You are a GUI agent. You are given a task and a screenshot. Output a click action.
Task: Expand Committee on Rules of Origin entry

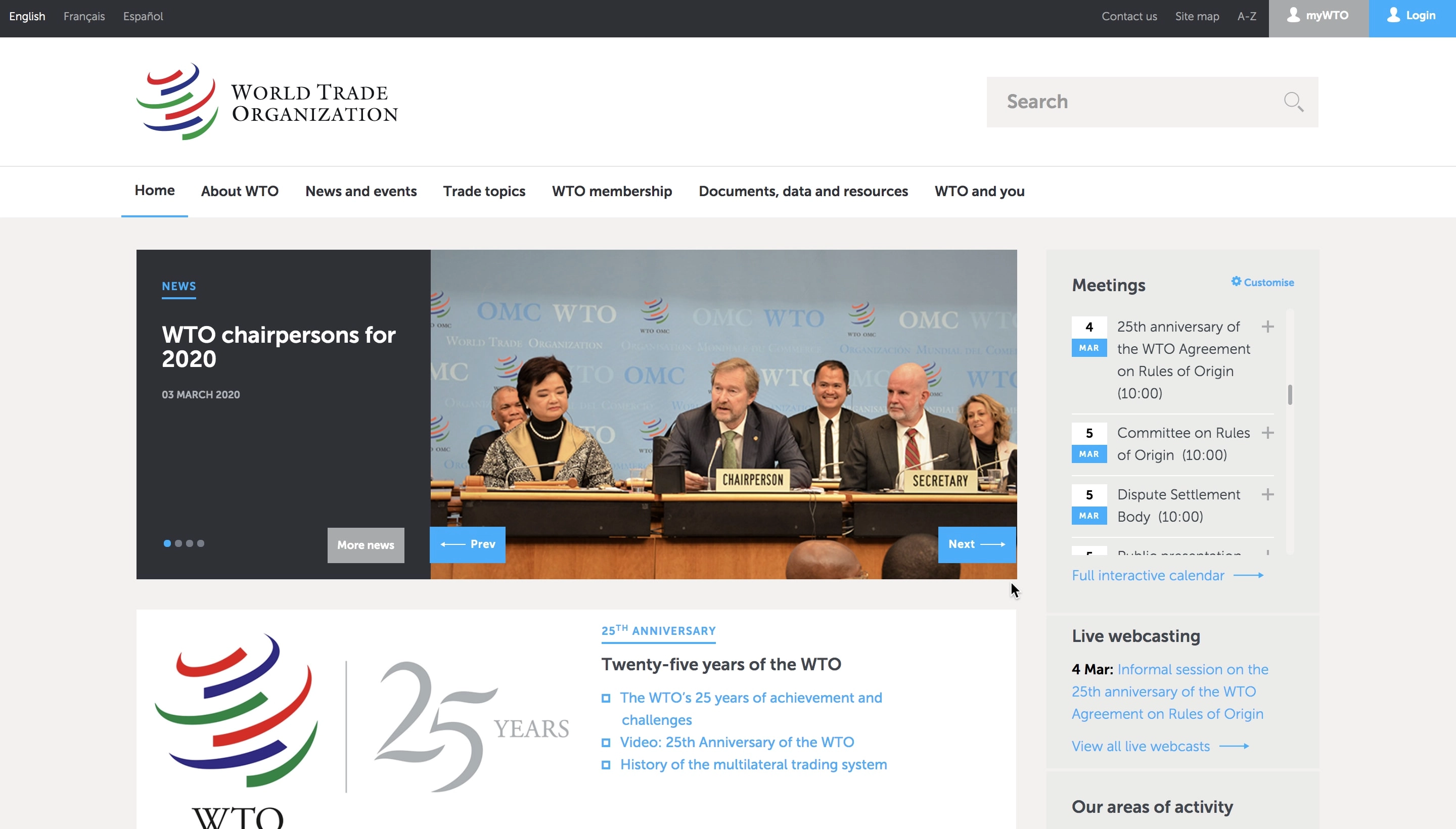(x=1267, y=433)
